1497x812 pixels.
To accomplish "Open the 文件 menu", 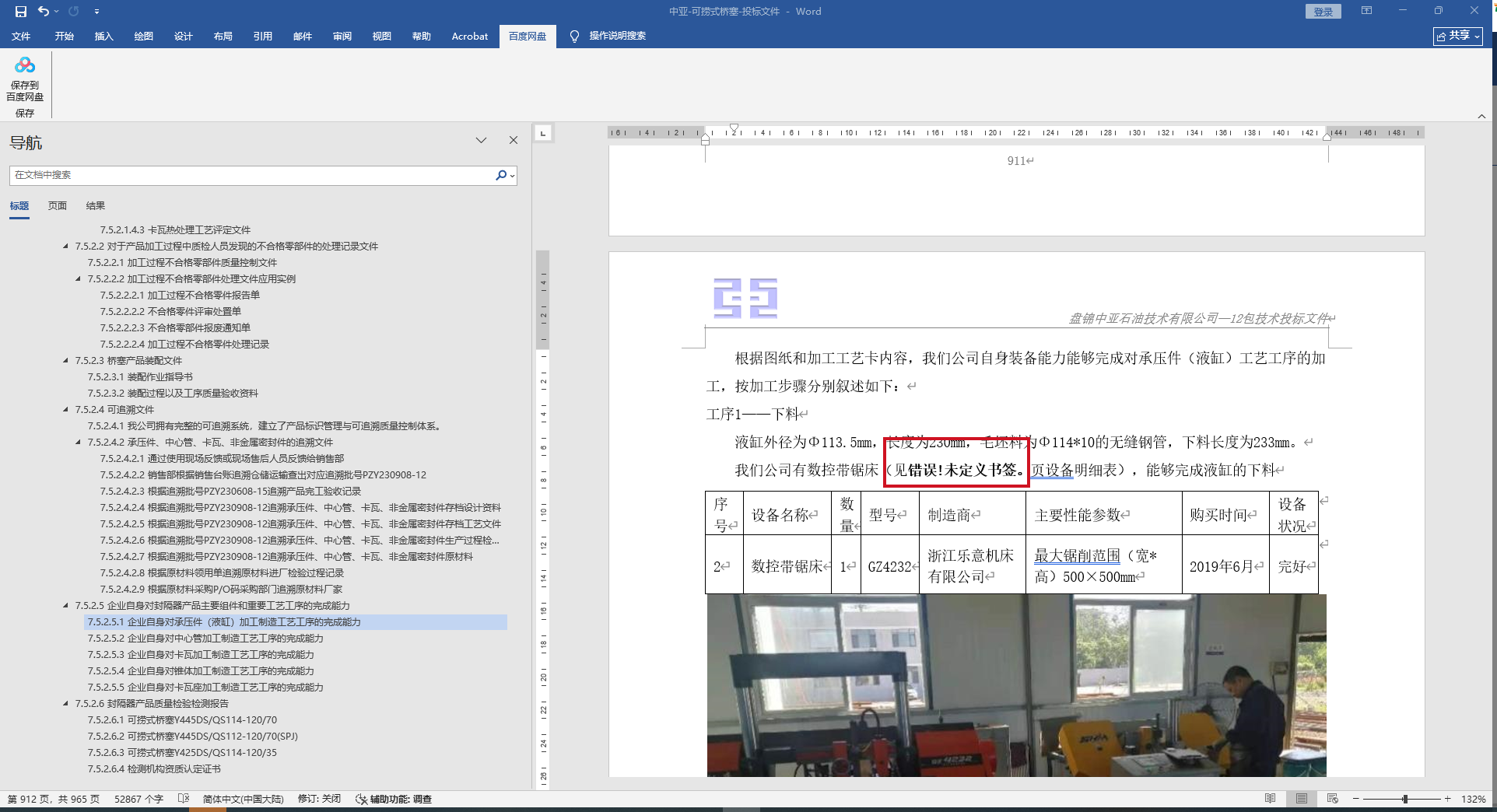I will tap(21, 36).
